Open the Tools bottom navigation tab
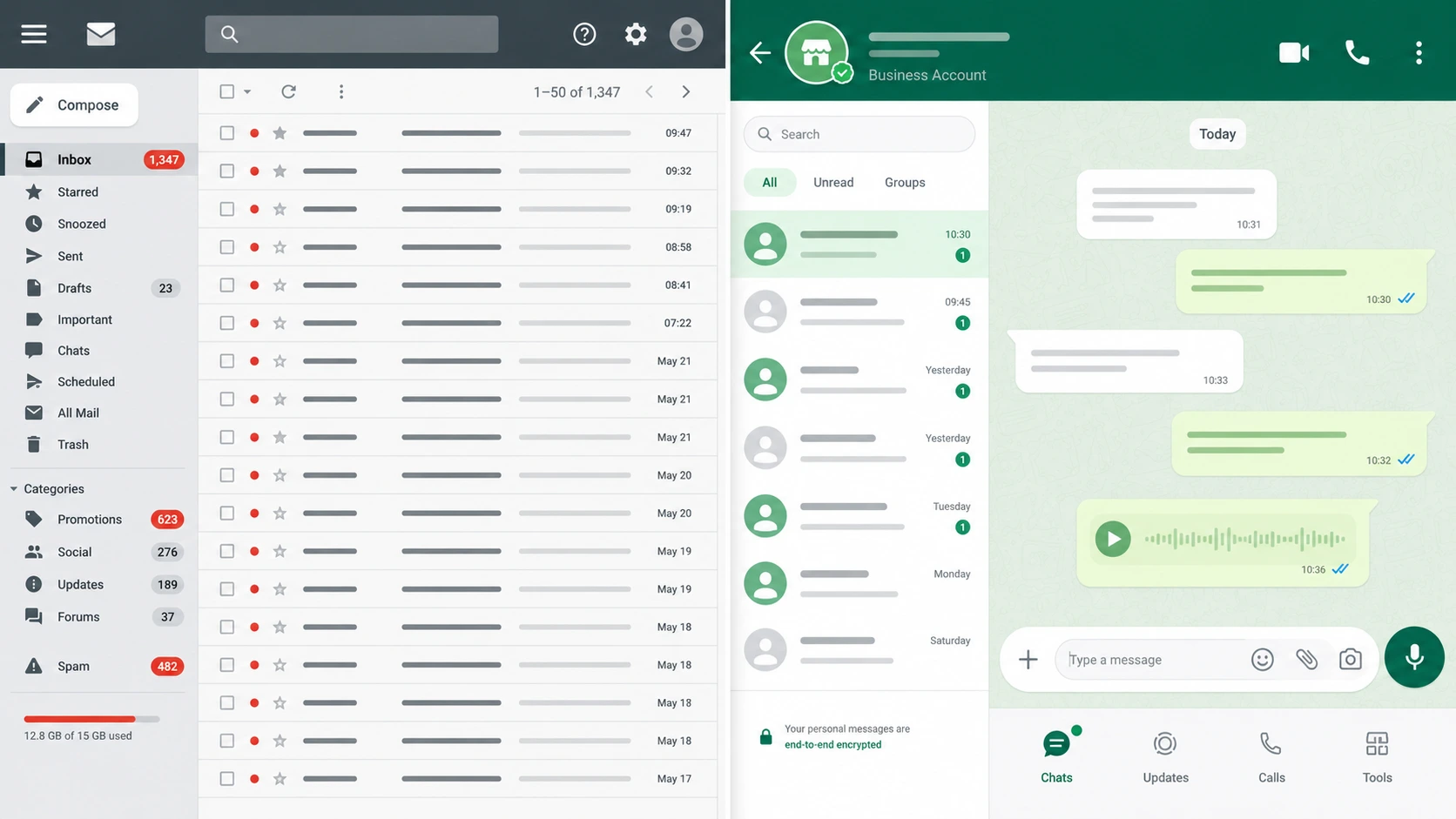The height and width of the screenshot is (819, 1456). (x=1377, y=756)
